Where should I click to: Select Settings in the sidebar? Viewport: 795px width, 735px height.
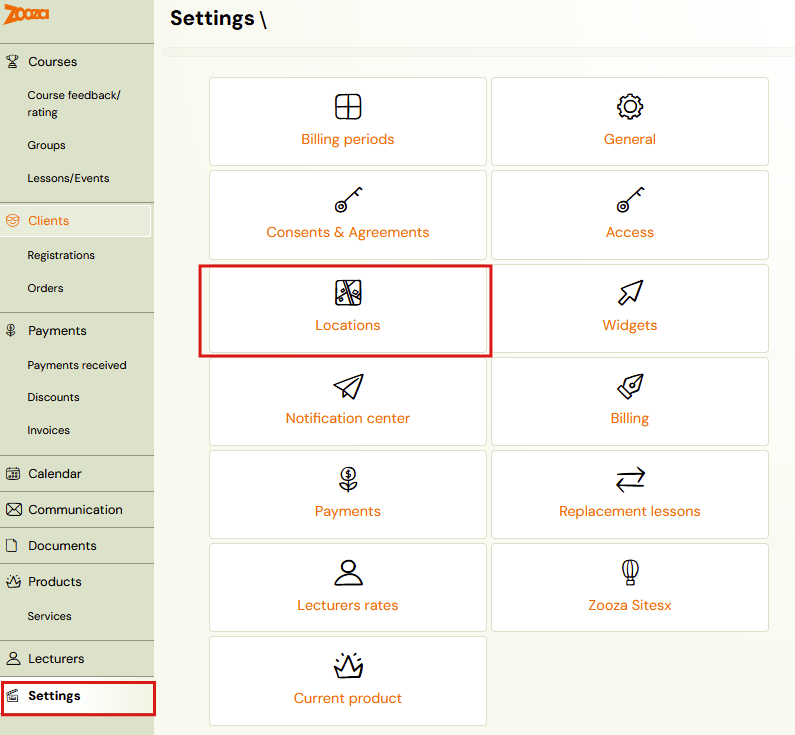54,696
